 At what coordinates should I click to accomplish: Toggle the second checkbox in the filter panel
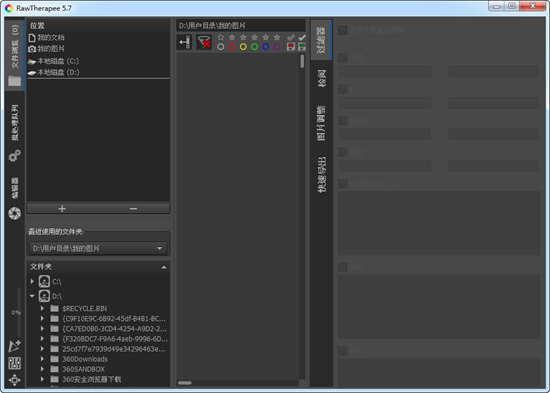343,58
